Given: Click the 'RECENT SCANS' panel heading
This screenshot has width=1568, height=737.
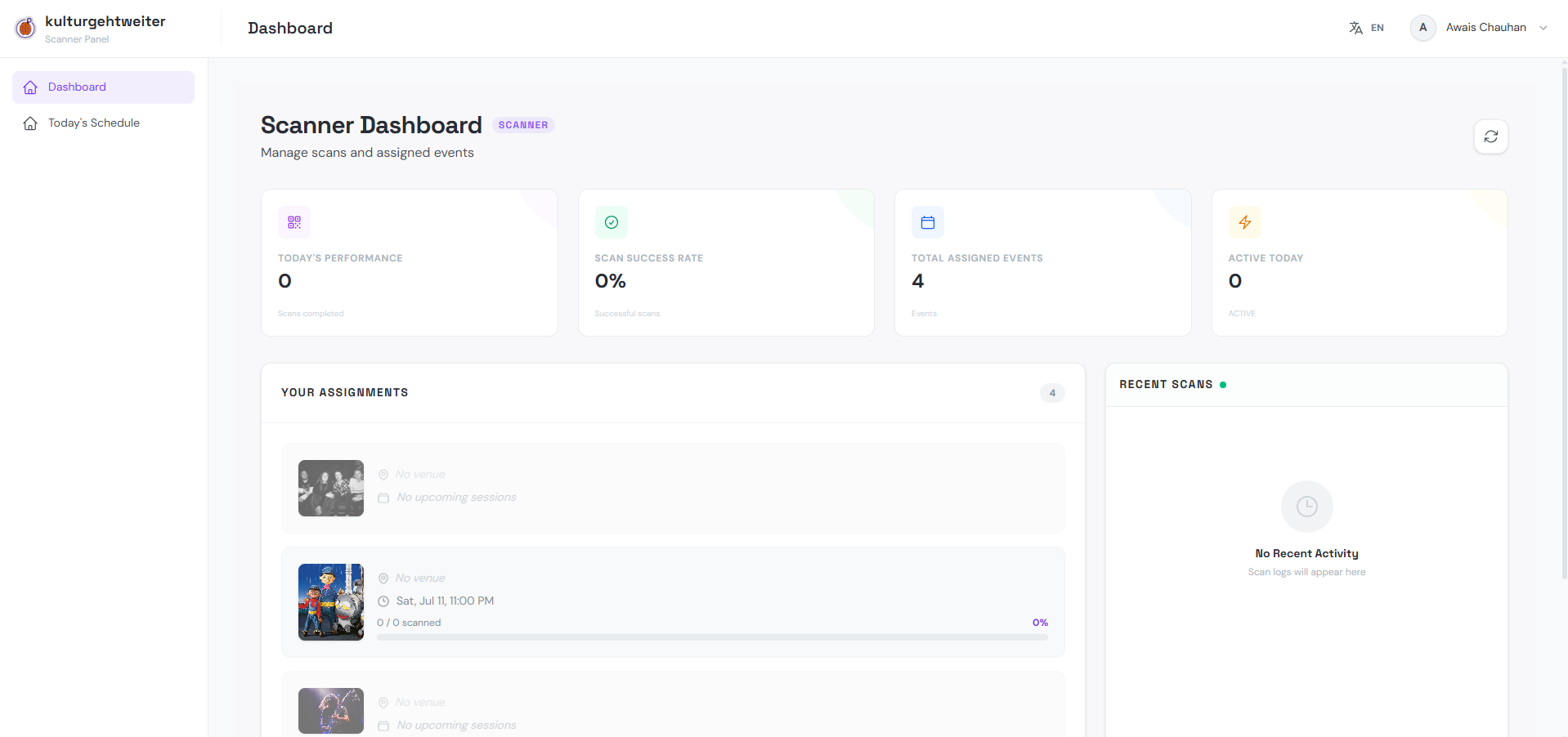Looking at the screenshot, I should 1167,385.
